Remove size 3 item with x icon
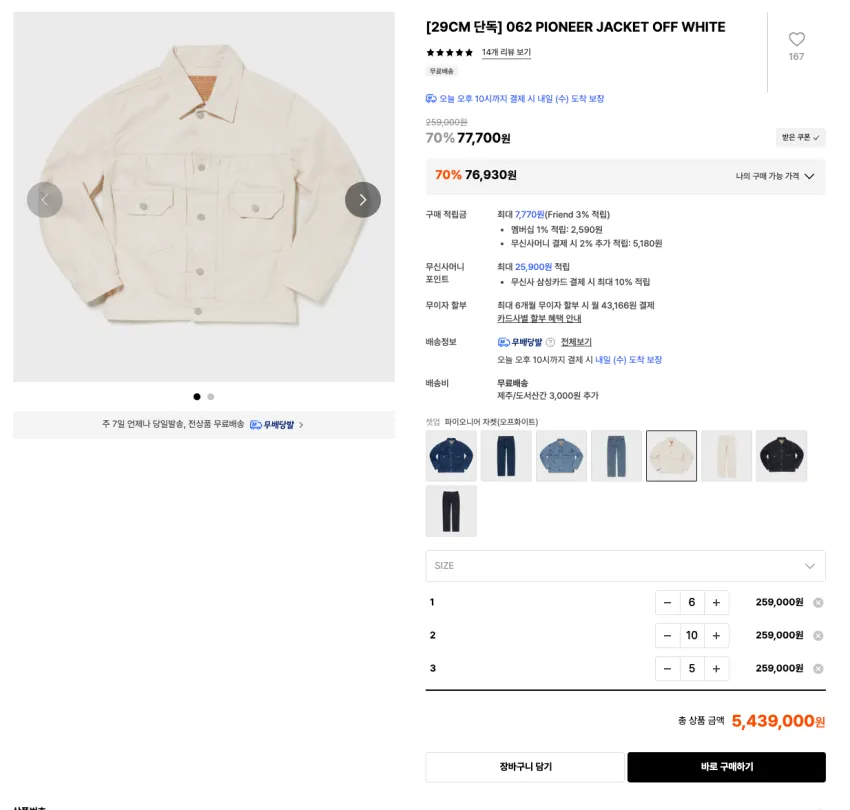Image resolution: width=850 pixels, height=810 pixels. coord(818,669)
